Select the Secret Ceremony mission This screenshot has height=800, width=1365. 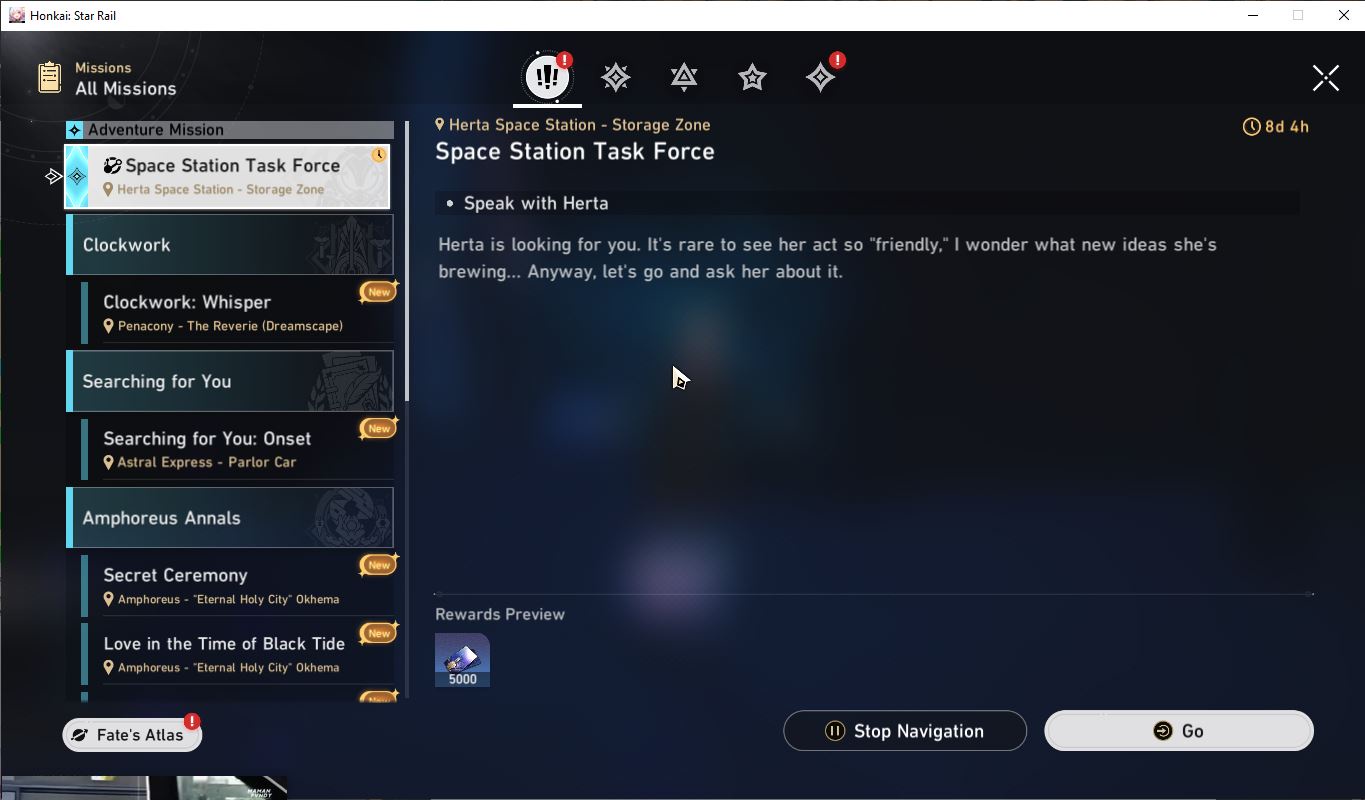238,585
